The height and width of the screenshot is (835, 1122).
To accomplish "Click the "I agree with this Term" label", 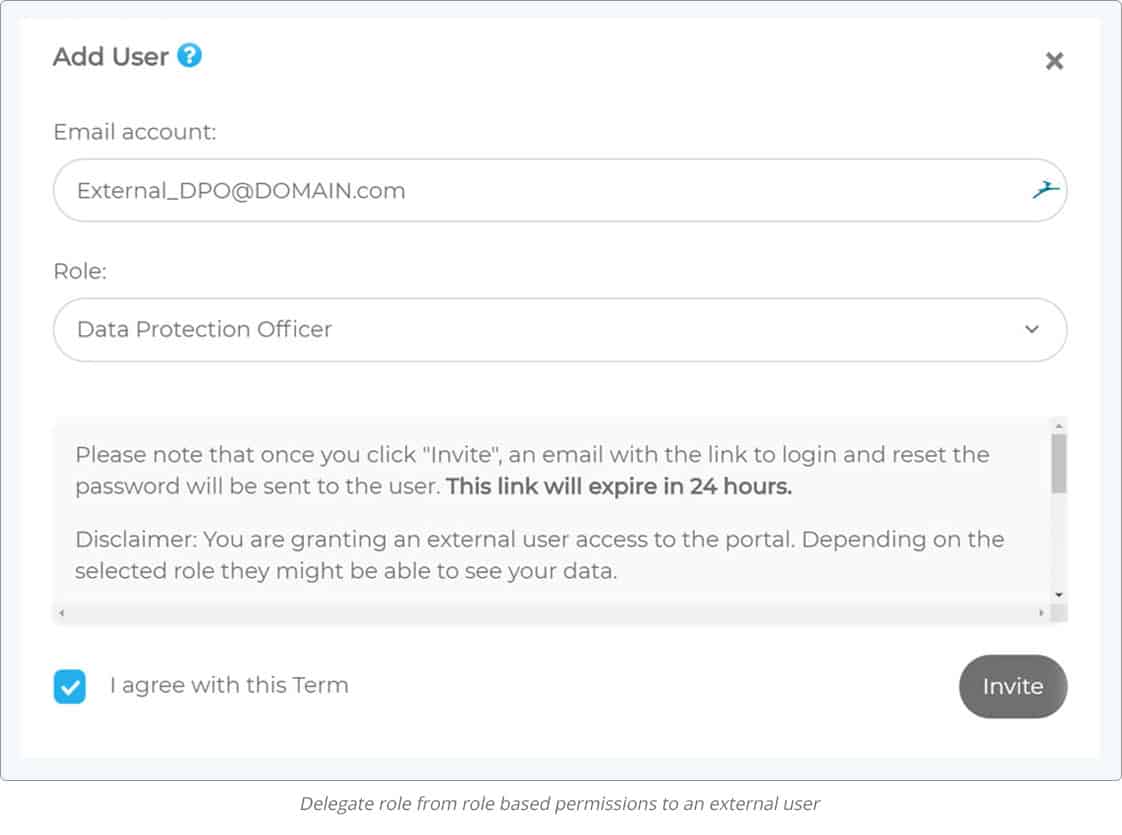I will [229, 685].
